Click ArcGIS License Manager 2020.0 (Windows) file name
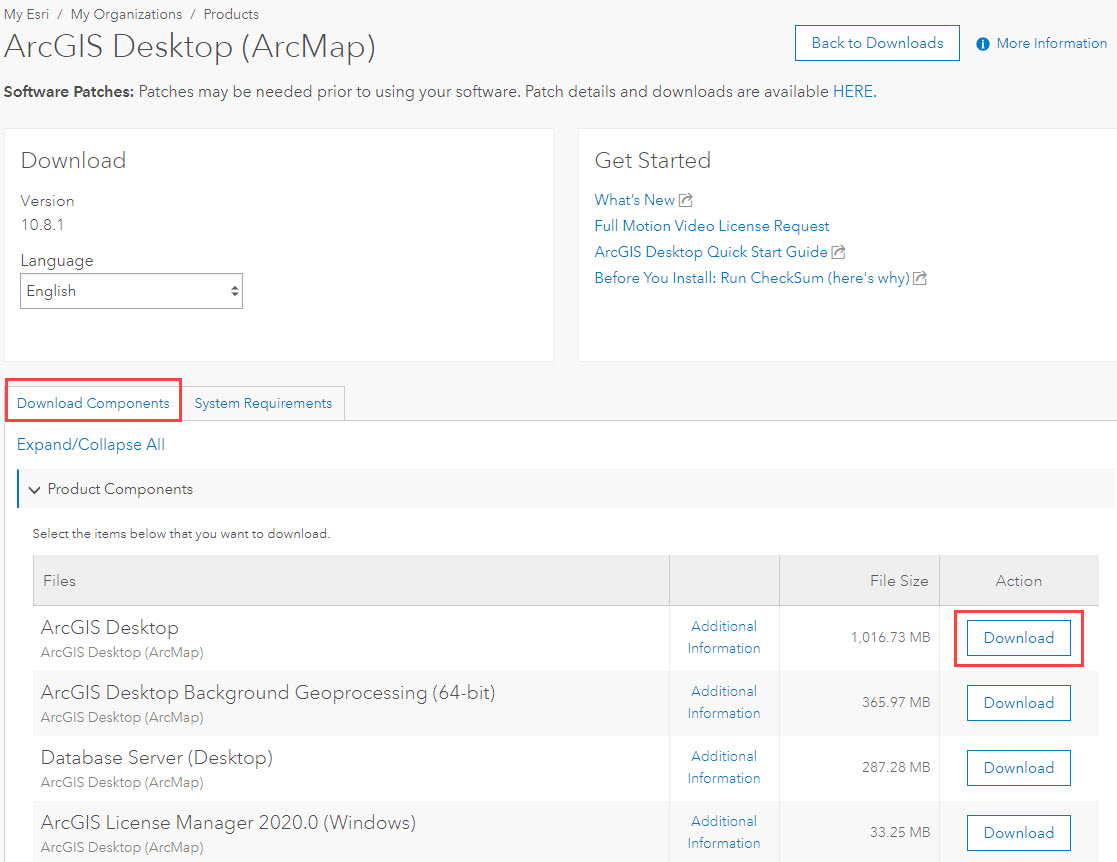1117x862 pixels. (228, 823)
